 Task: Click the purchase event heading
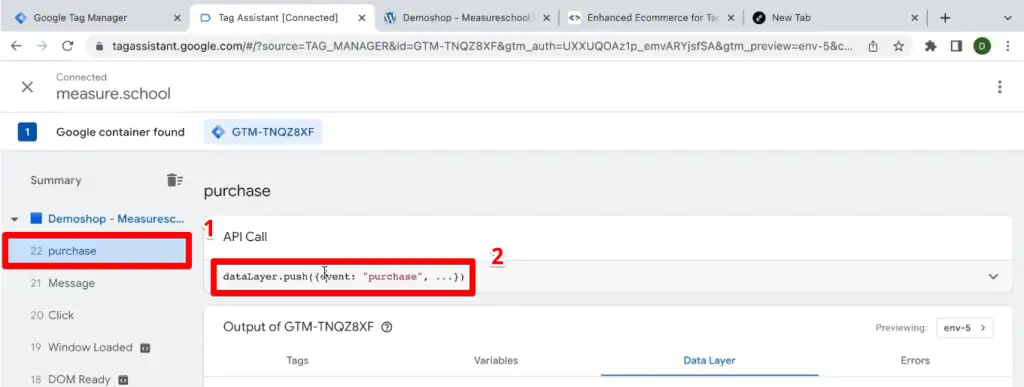pos(237,191)
